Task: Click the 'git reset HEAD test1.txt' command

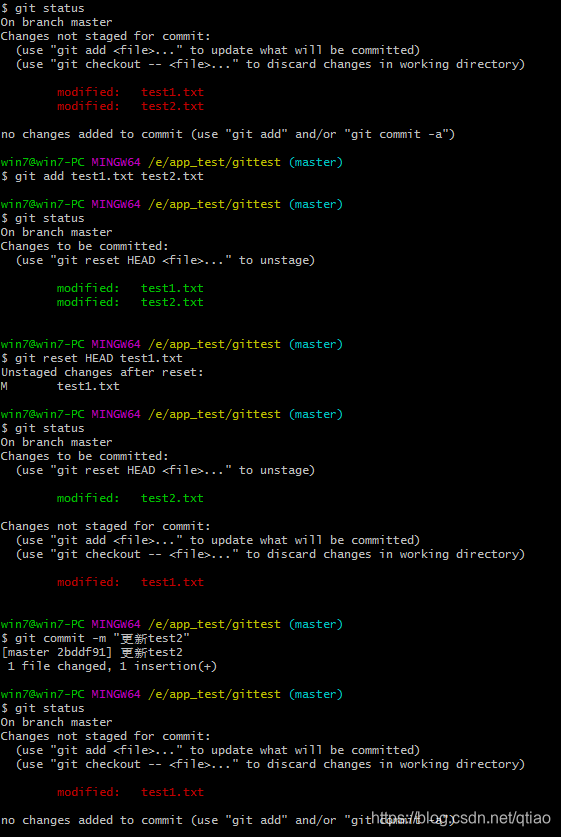Action: coord(92,358)
